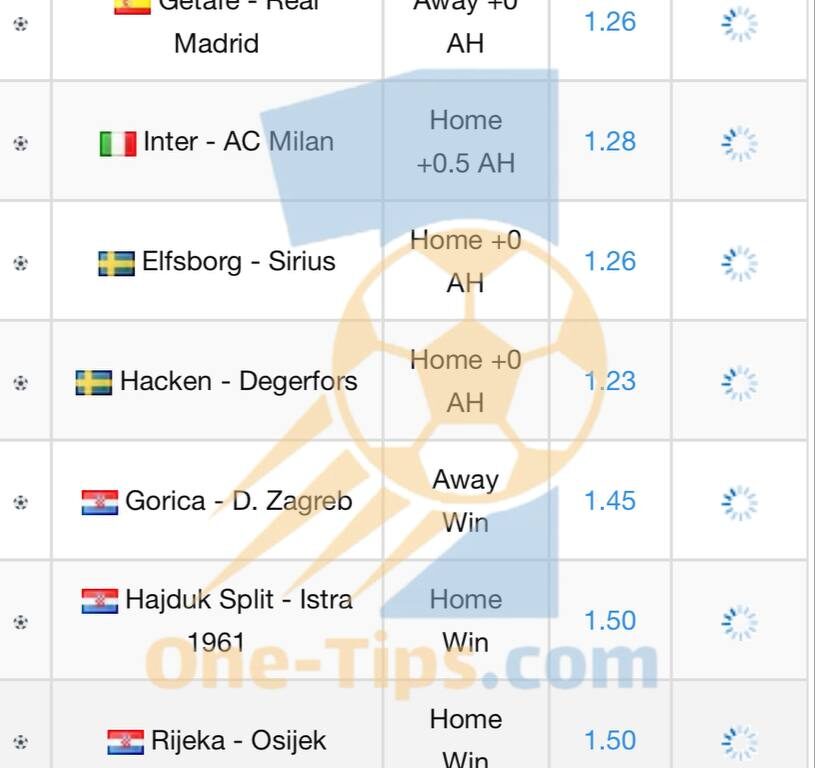Click the Croatia flag beside Gorica
The width and height of the screenshot is (815, 768).
pyautogui.click(x=100, y=502)
